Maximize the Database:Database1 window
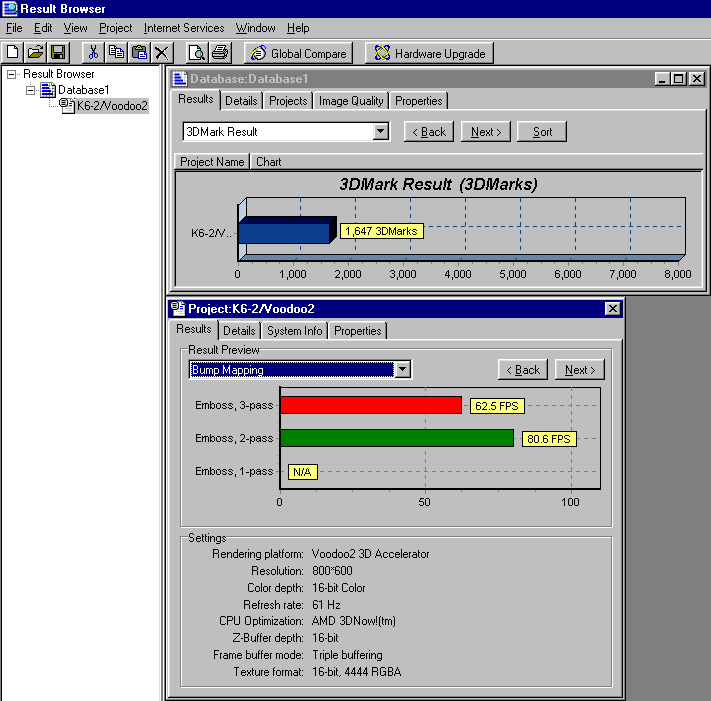The image size is (711, 701). 679,79
